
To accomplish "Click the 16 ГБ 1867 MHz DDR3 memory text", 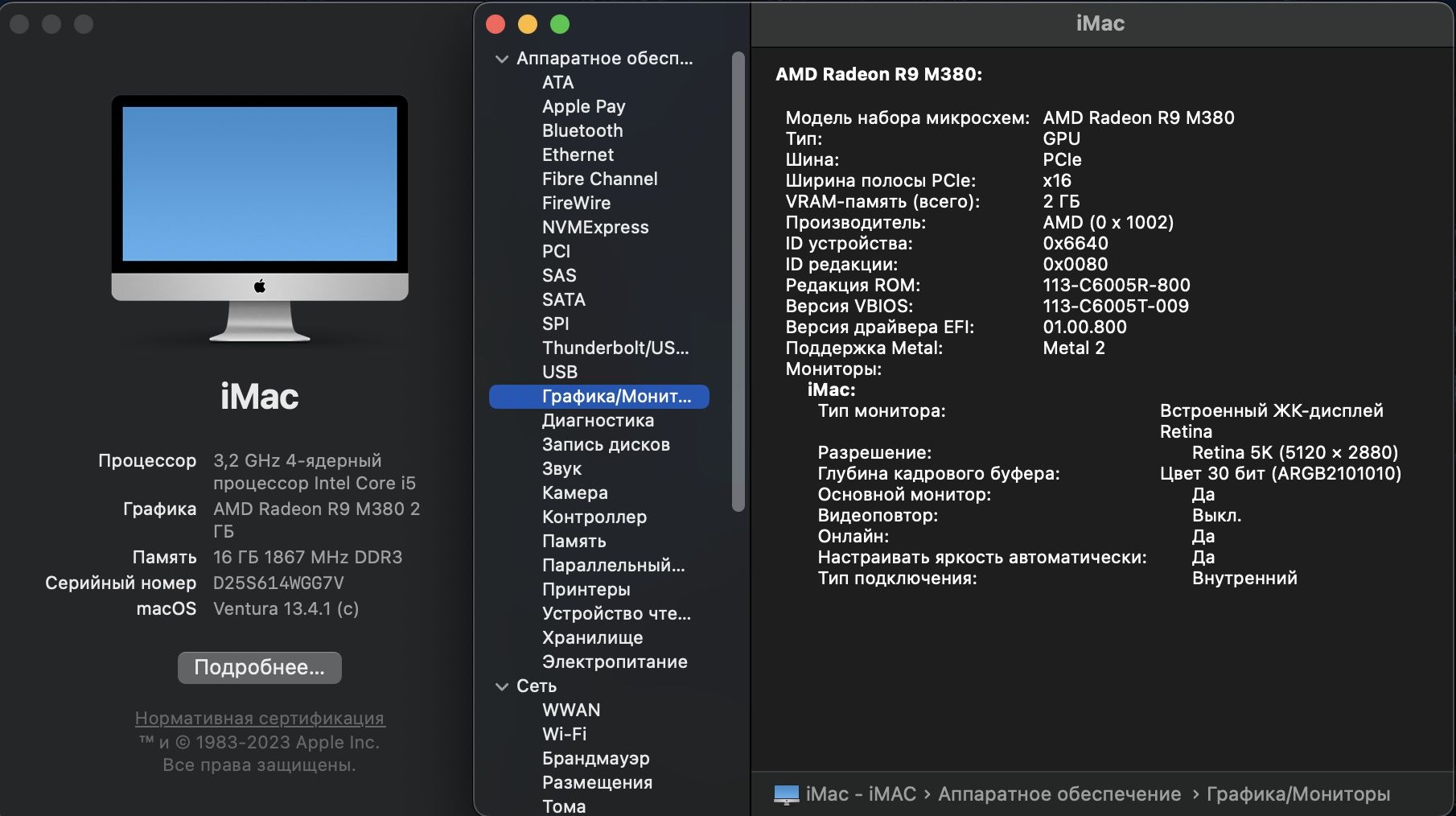I will pyautogui.click(x=307, y=557).
